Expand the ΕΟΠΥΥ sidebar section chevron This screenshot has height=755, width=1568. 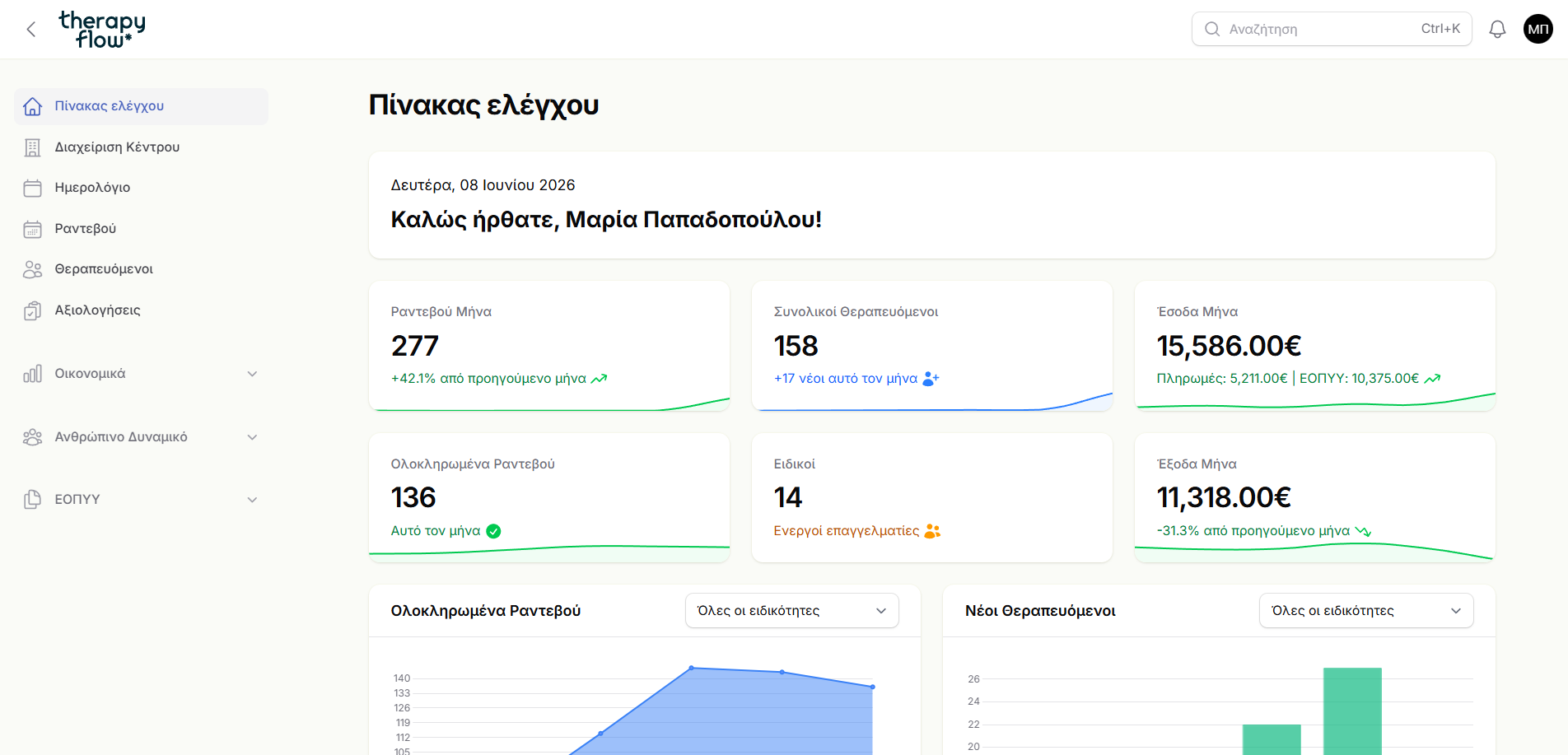253,500
